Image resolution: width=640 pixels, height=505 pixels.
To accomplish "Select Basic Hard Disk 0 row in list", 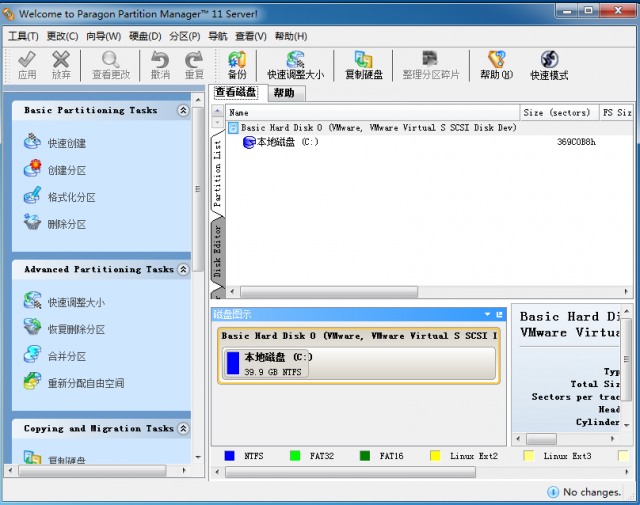I will click(429, 128).
